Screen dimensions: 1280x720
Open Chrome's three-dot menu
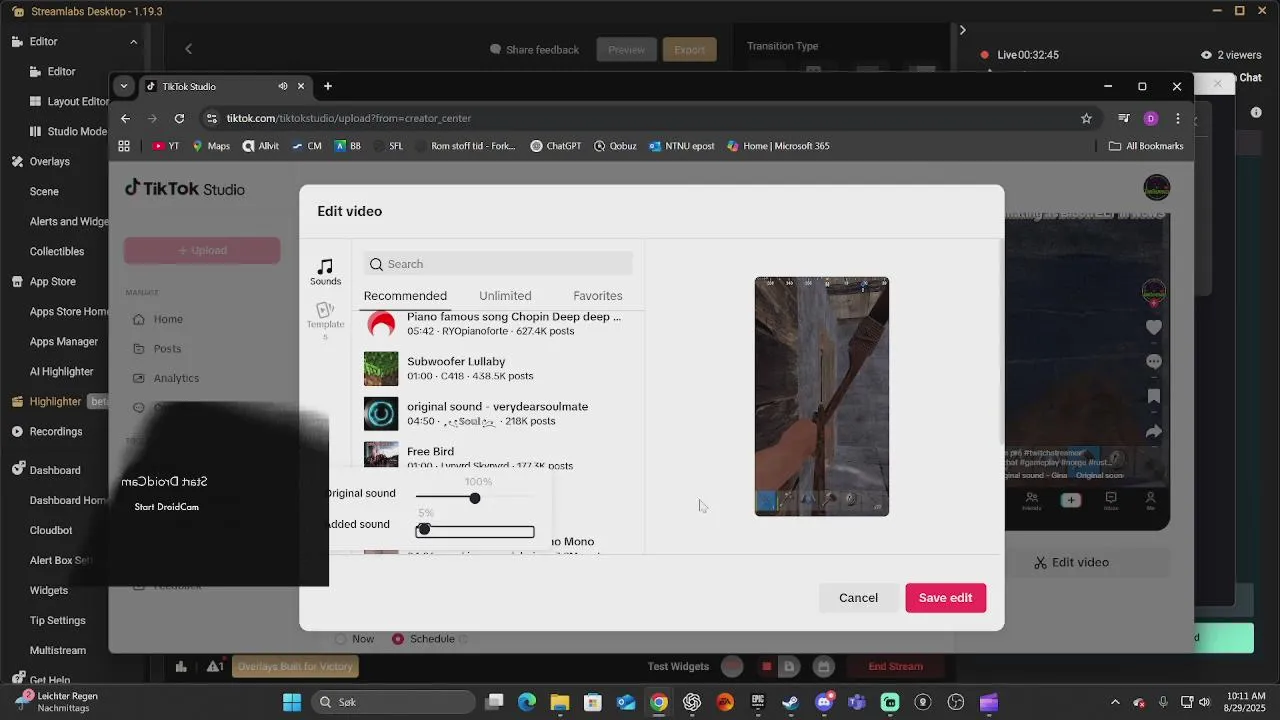pos(1178,118)
